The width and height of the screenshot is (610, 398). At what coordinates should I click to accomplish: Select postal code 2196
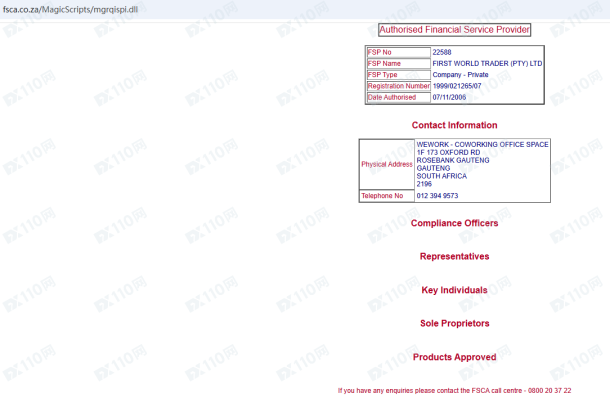pos(424,184)
